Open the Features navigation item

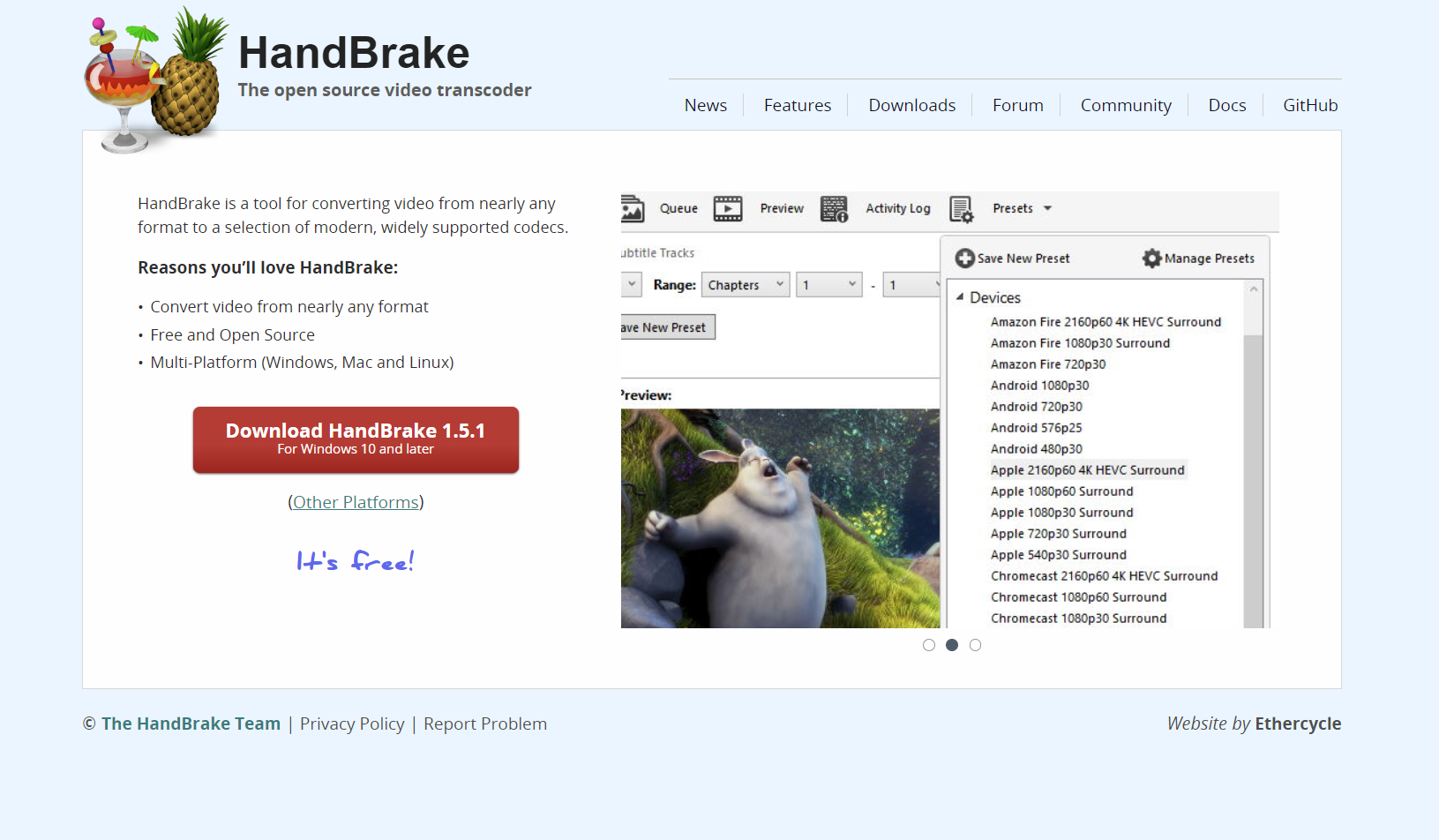pos(798,105)
